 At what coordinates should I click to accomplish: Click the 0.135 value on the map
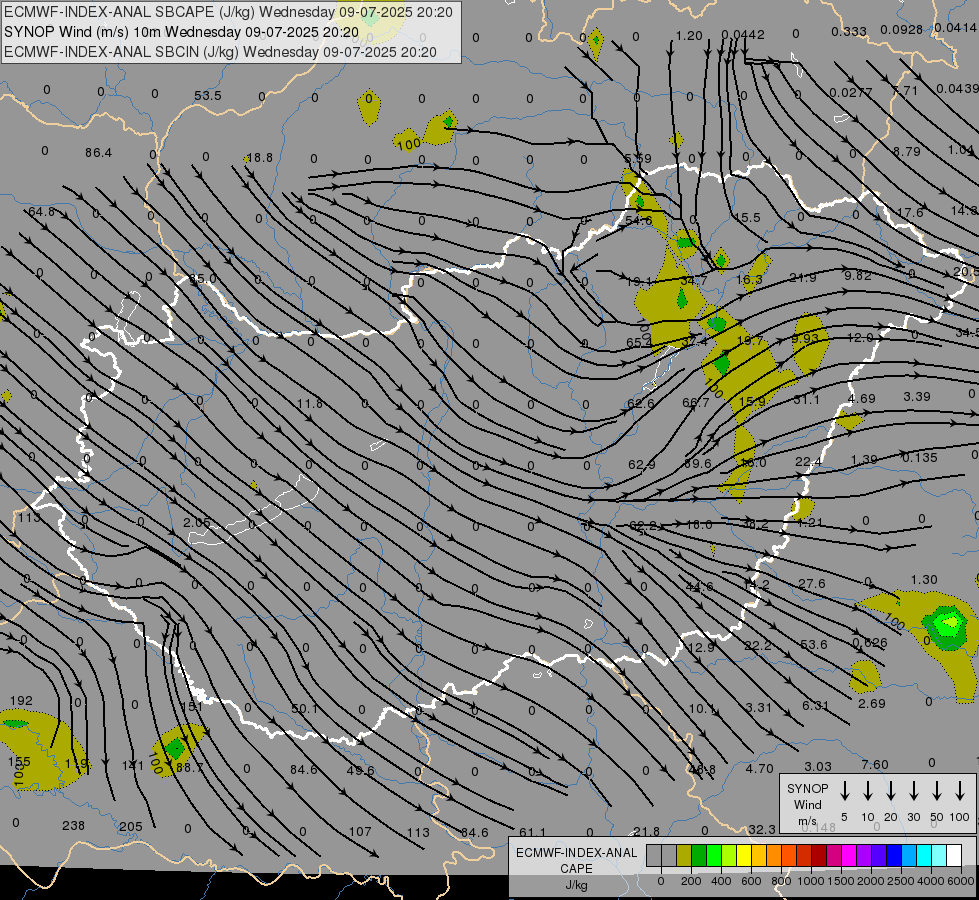[x=920, y=458]
